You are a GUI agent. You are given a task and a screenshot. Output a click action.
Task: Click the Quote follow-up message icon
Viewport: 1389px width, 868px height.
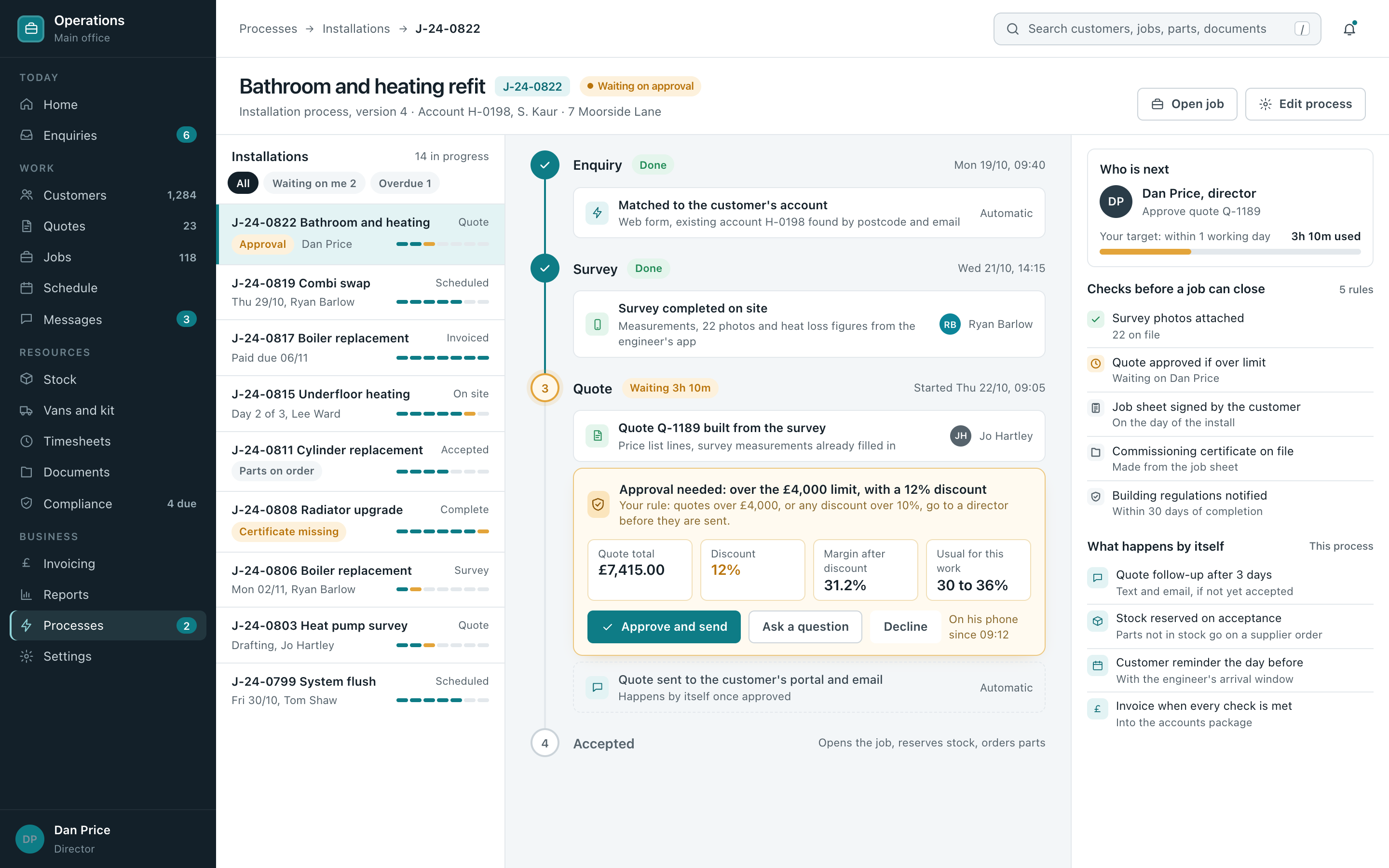(1097, 578)
